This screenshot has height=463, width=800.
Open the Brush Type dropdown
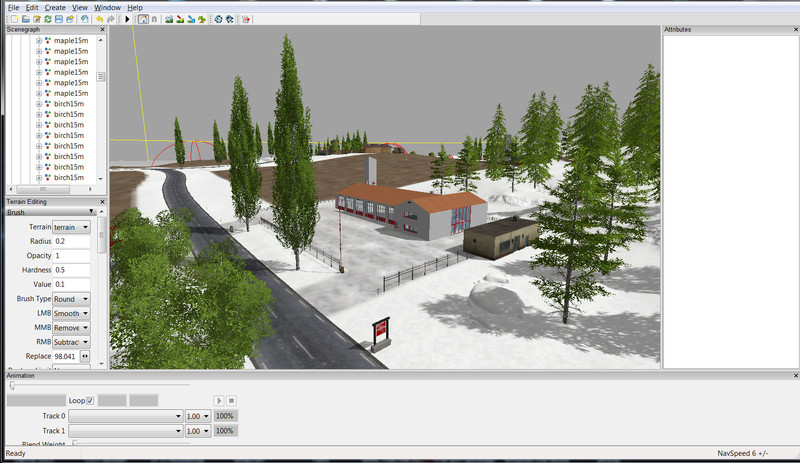71,299
